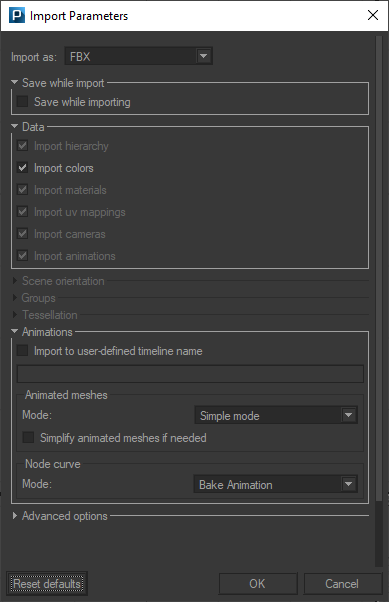Click the Cancel button
This screenshot has height=602, width=389.
[x=343, y=584]
